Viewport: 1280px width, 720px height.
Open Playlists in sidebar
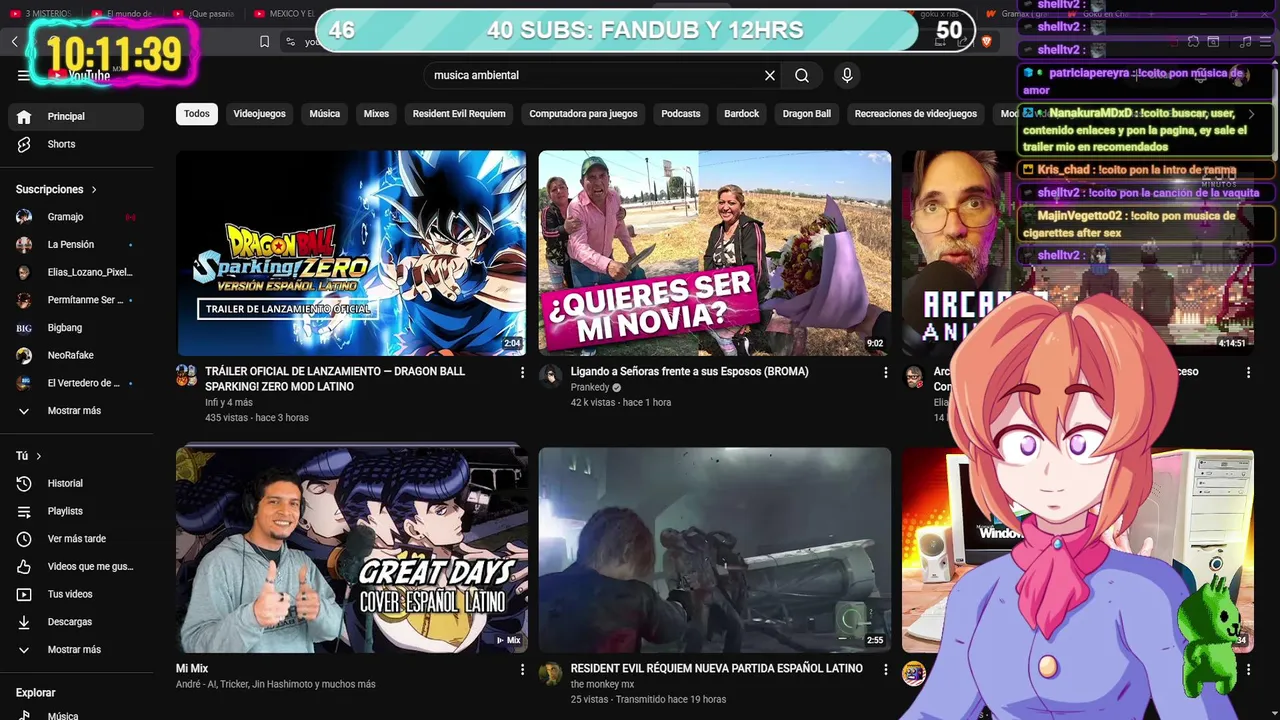[x=76, y=511]
